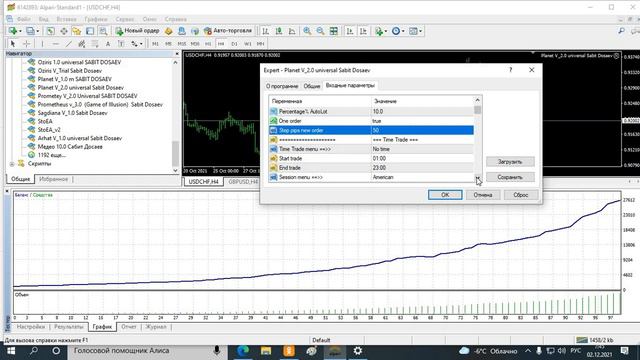Switch to line chart mode
The image size is (640, 360).
pos(292,31)
